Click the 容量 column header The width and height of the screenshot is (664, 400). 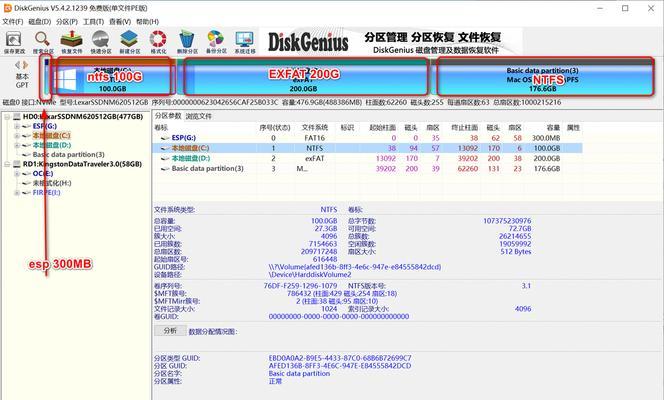click(x=553, y=127)
